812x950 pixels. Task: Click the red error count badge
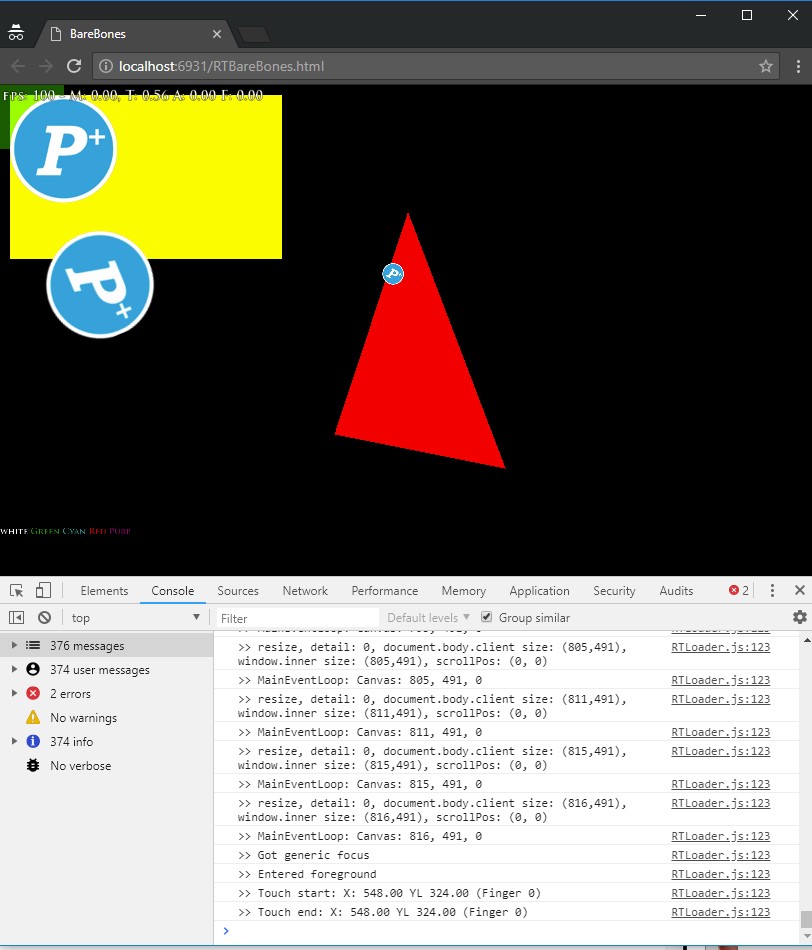(738, 591)
